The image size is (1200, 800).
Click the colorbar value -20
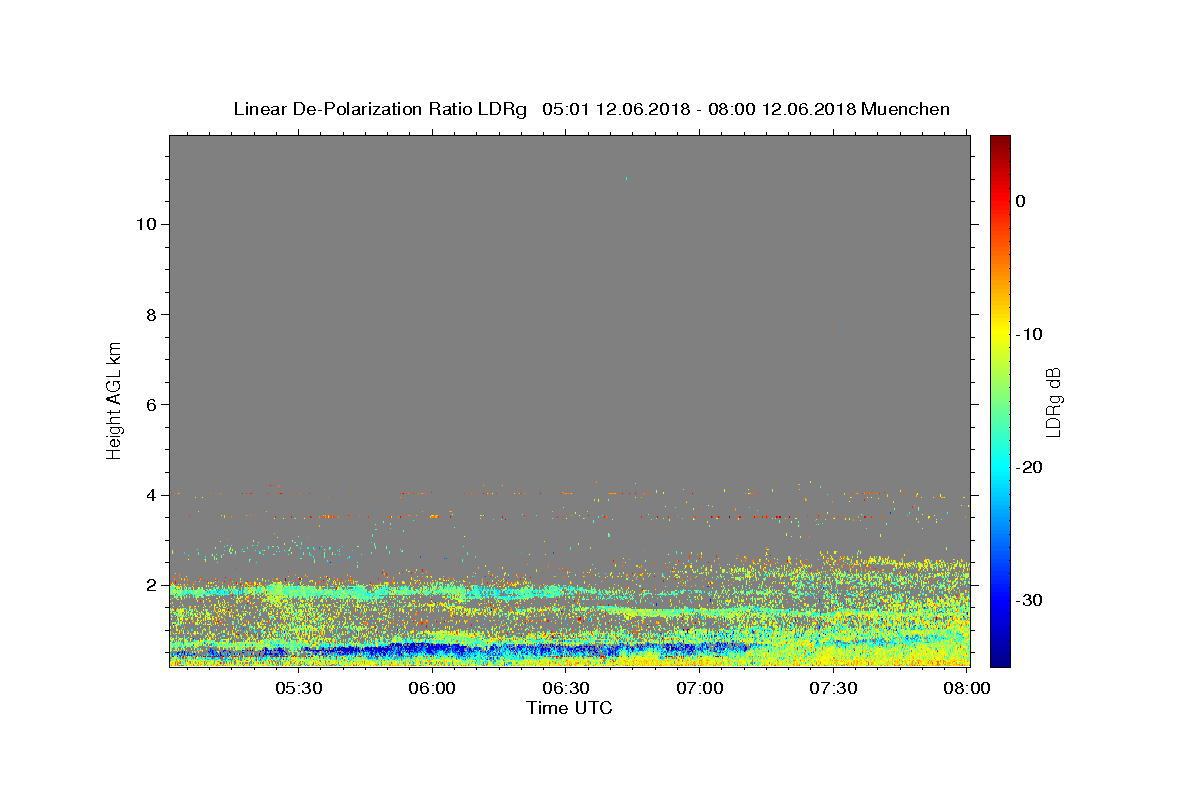1028,467
